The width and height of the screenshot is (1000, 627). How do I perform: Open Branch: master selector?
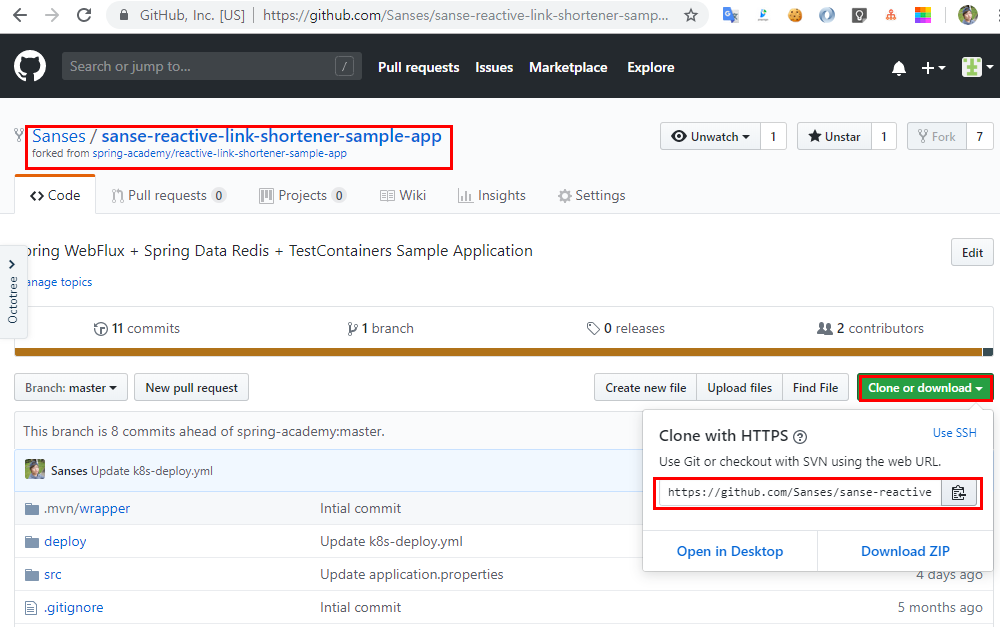click(70, 388)
